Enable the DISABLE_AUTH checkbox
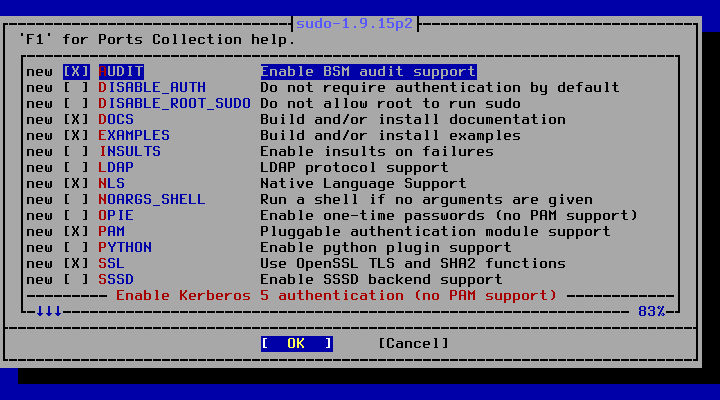720x400 pixels. pyautogui.click(x=76, y=88)
